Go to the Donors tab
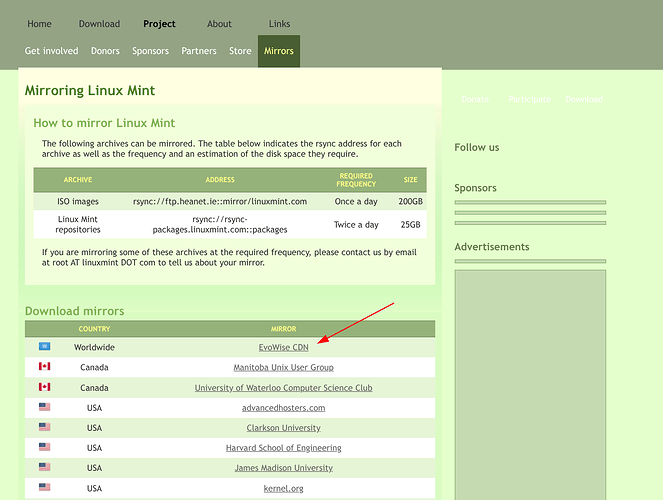663x500 pixels. pyautogui.click(x=105, y=51)
